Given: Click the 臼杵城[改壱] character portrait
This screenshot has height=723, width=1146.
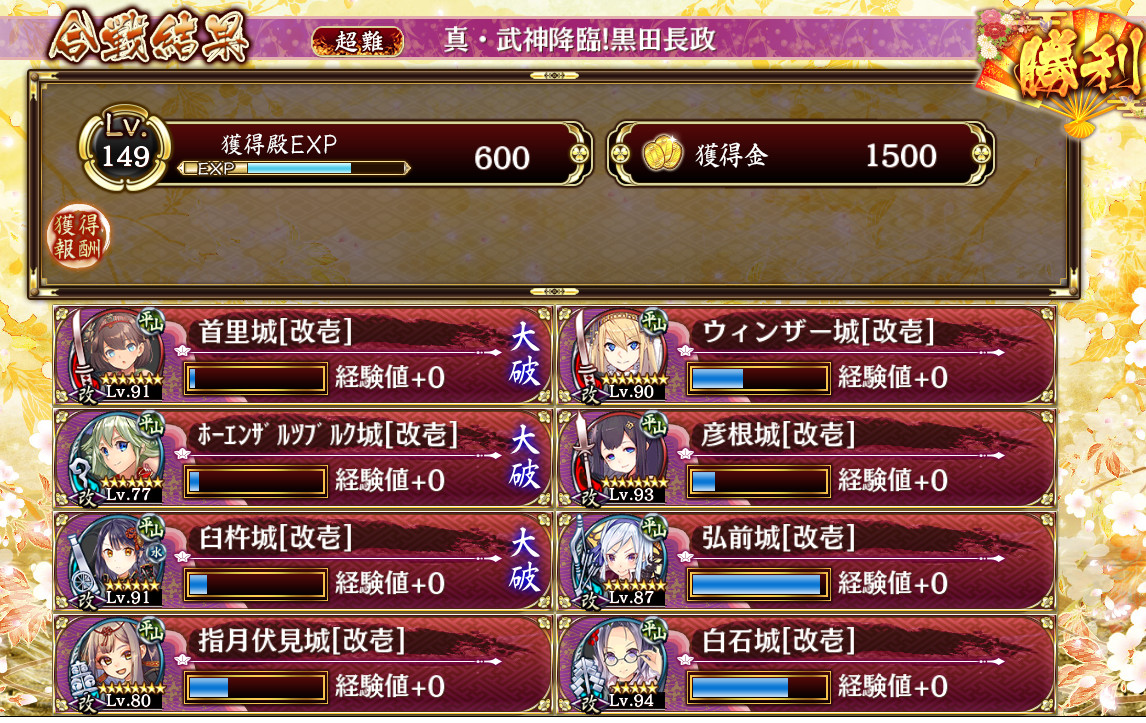Looking at the screenshot, I should [x=117, y=560].
